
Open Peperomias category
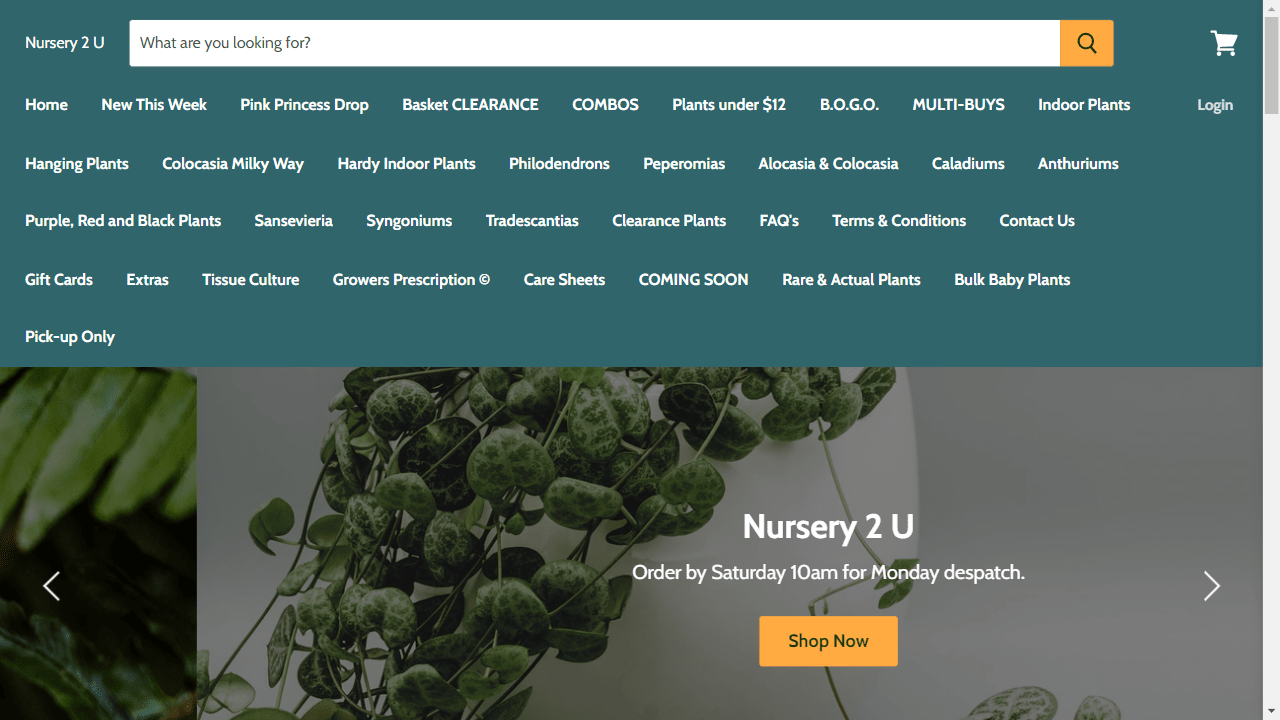684,164
